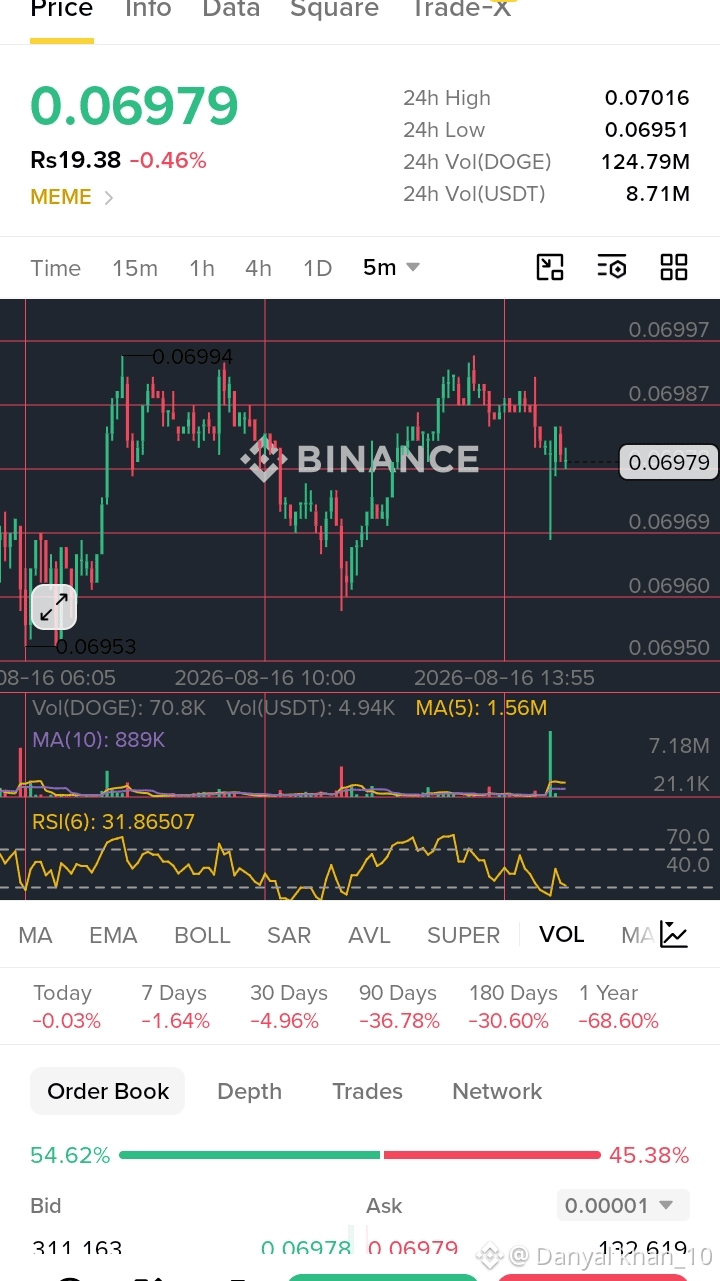The width and height of the screenshot is (720, 1281).
Task: Tap the 24h Vol(DOGE) value 124.79M
Action: coord(645,162)
